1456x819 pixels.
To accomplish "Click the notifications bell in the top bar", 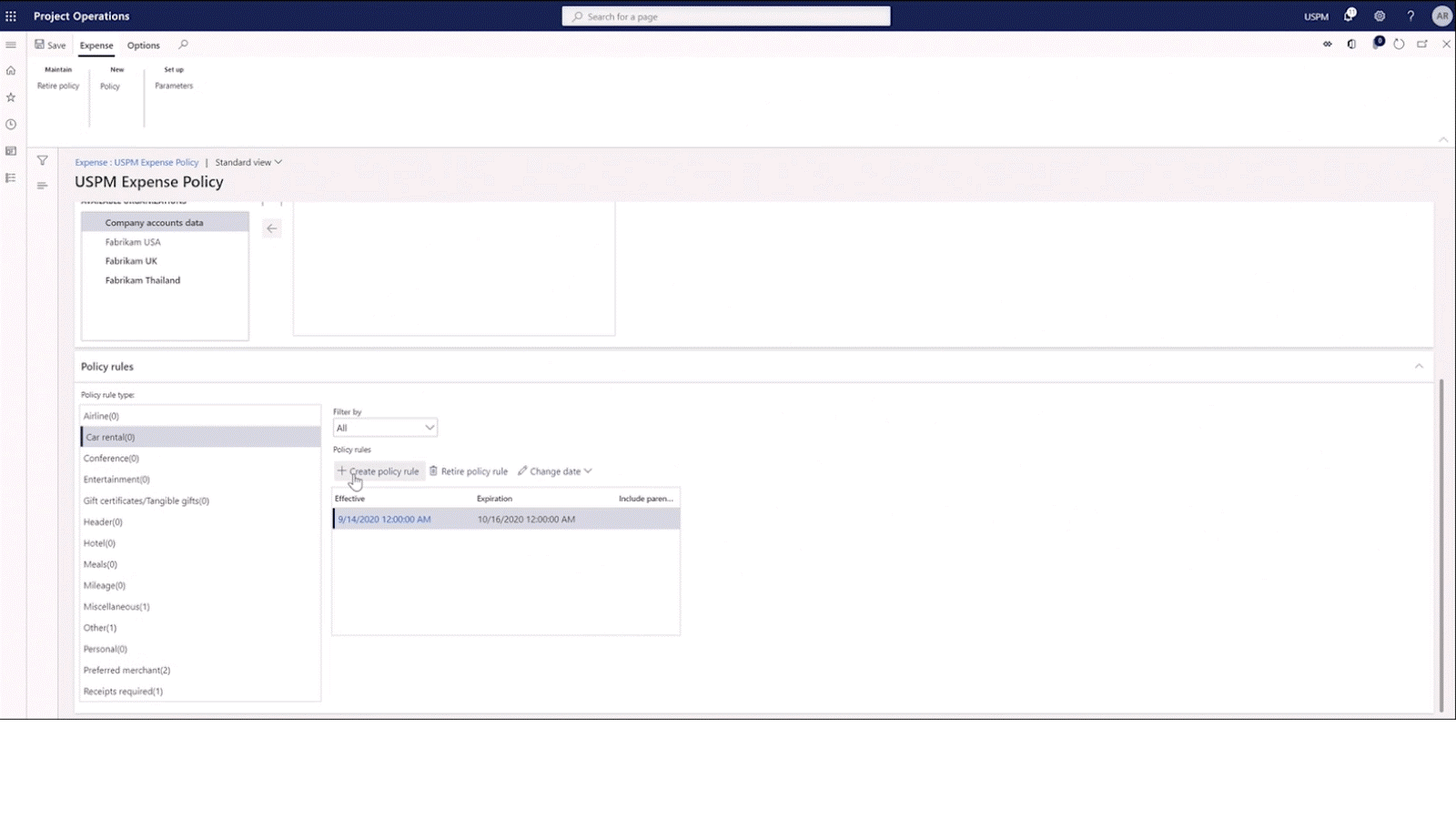I will (x=1347, y=15).
